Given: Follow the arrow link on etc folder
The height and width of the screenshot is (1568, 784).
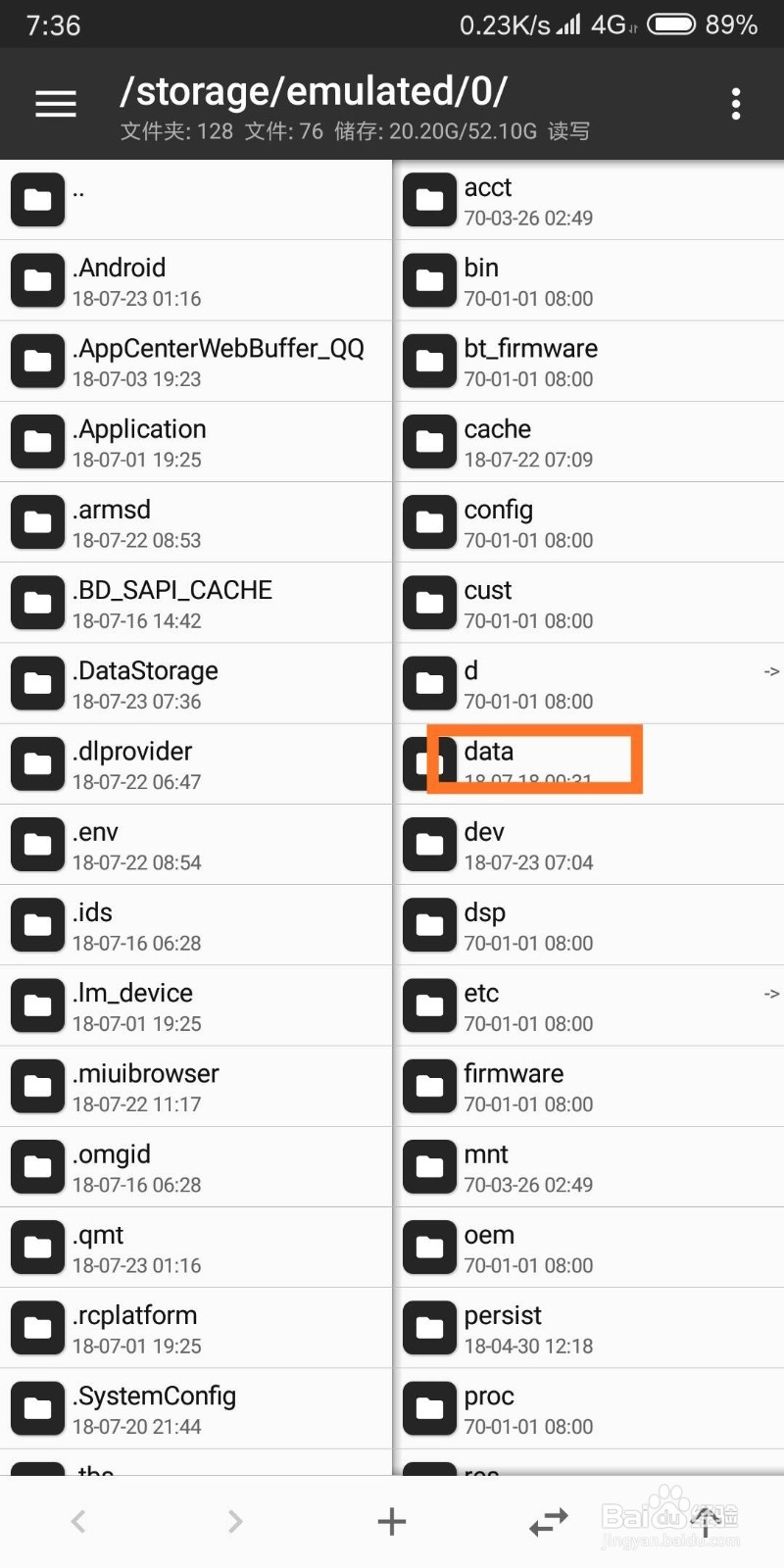Looking at the screenshot, I should click(x=772, y=994).
